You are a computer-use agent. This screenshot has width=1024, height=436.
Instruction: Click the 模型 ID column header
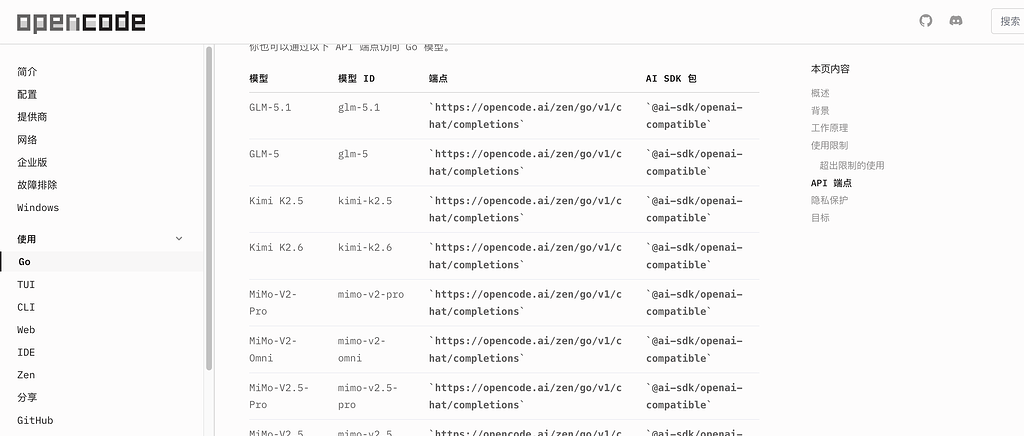pyautogui.click(x=357, y=78)
